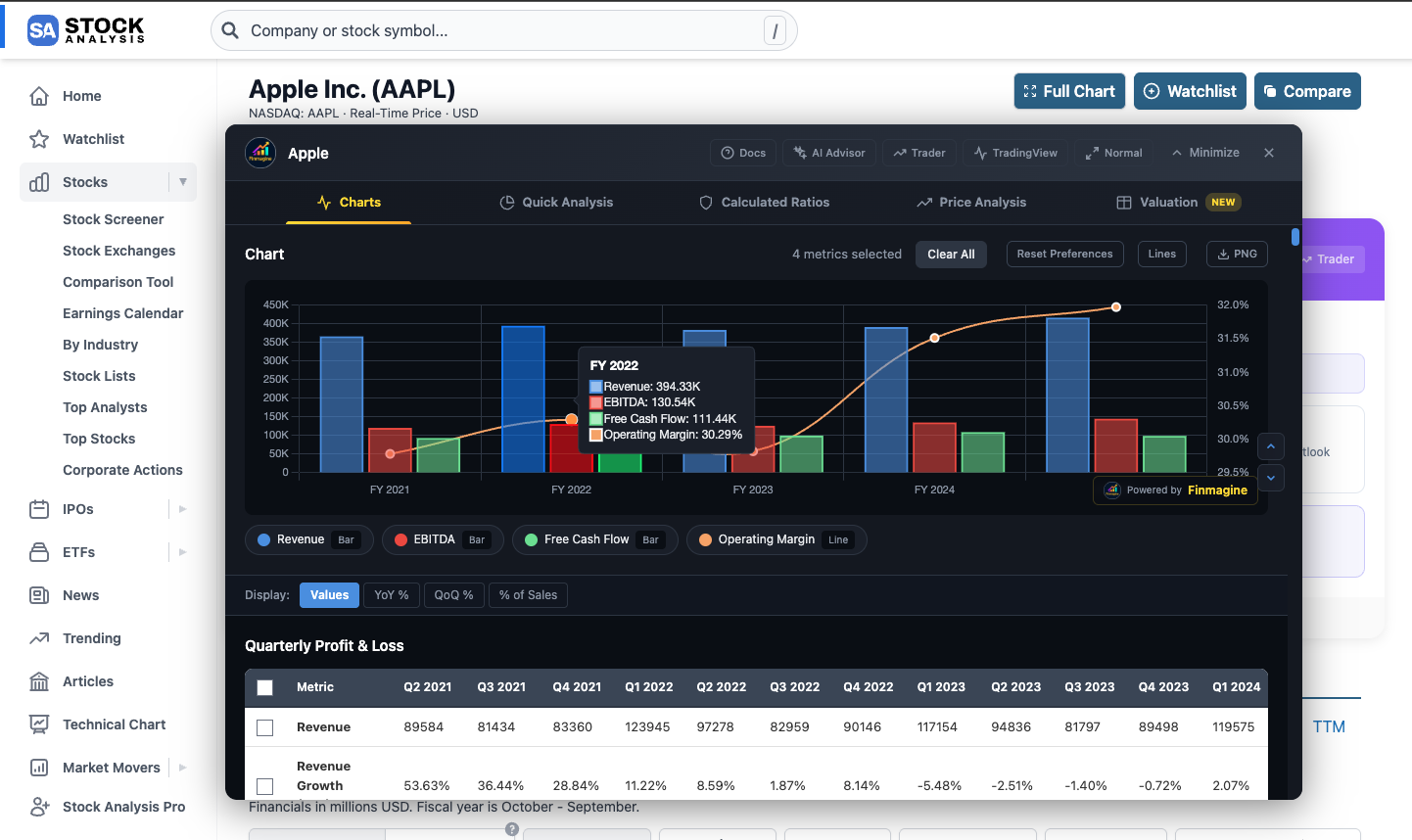
Task: Click the search magnifier icon
Action: (229, 30)
